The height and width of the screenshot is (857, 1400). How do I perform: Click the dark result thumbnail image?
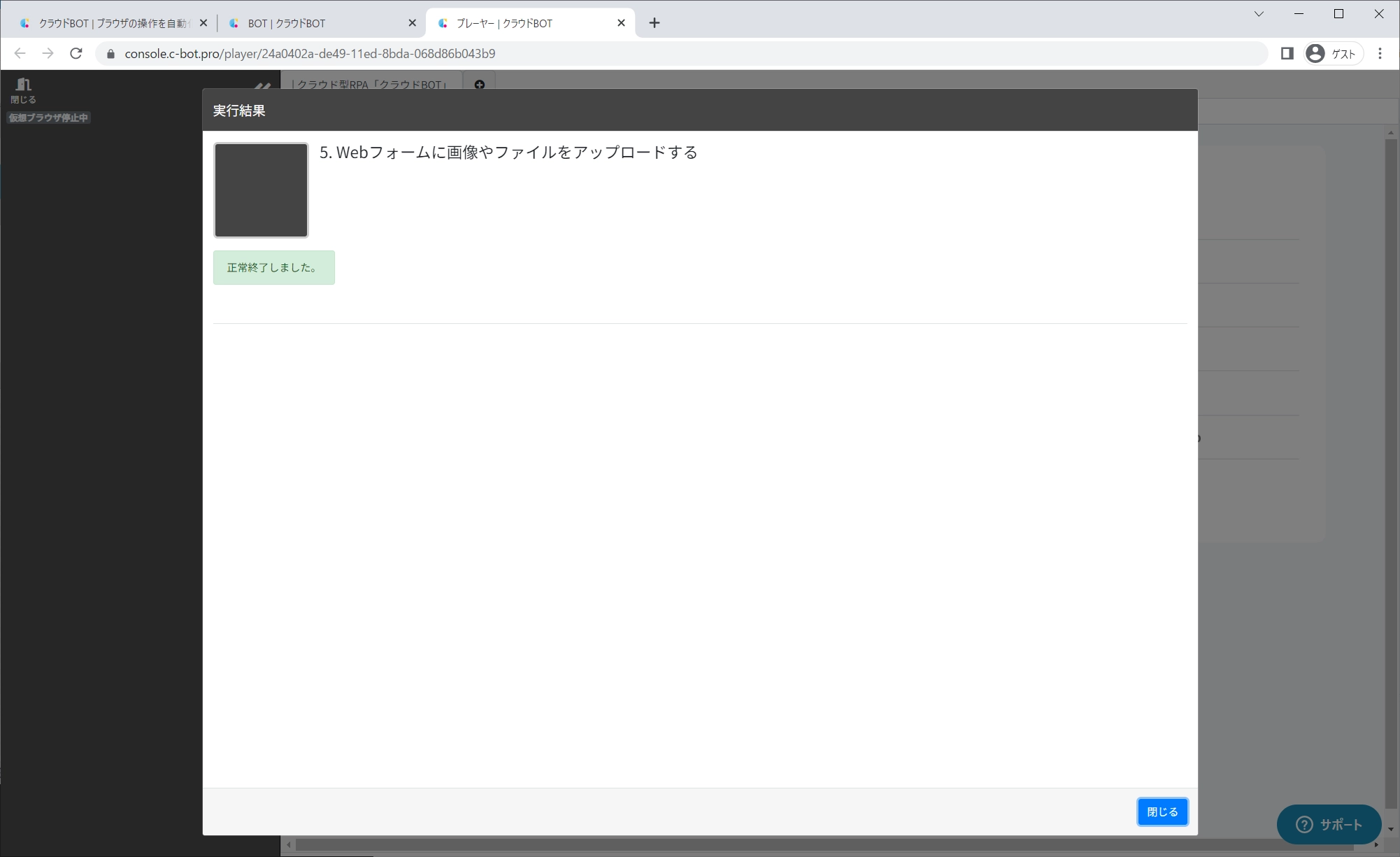[x=261, y=190]
